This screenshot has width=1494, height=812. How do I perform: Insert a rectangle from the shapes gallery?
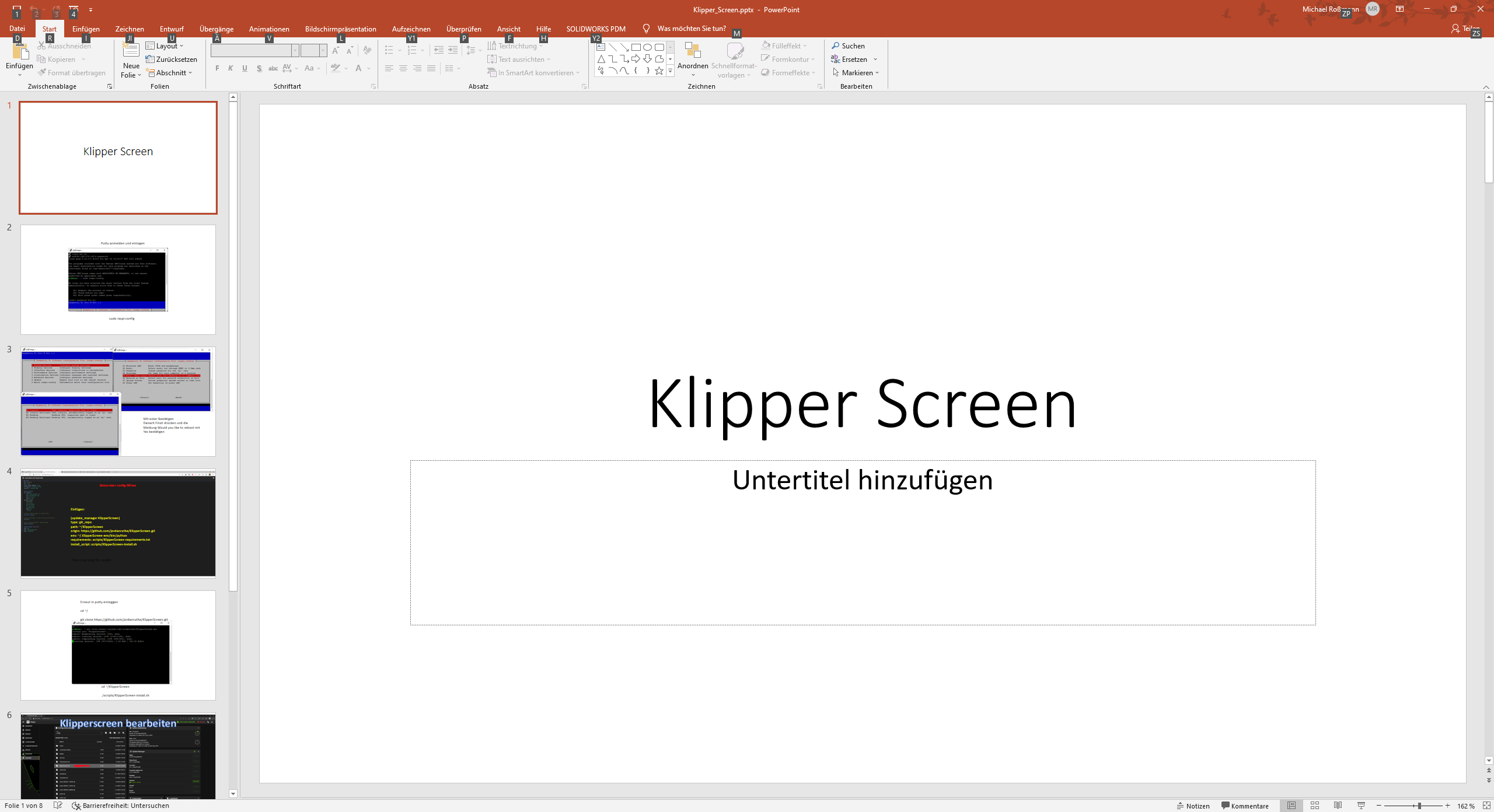(636, 46)
